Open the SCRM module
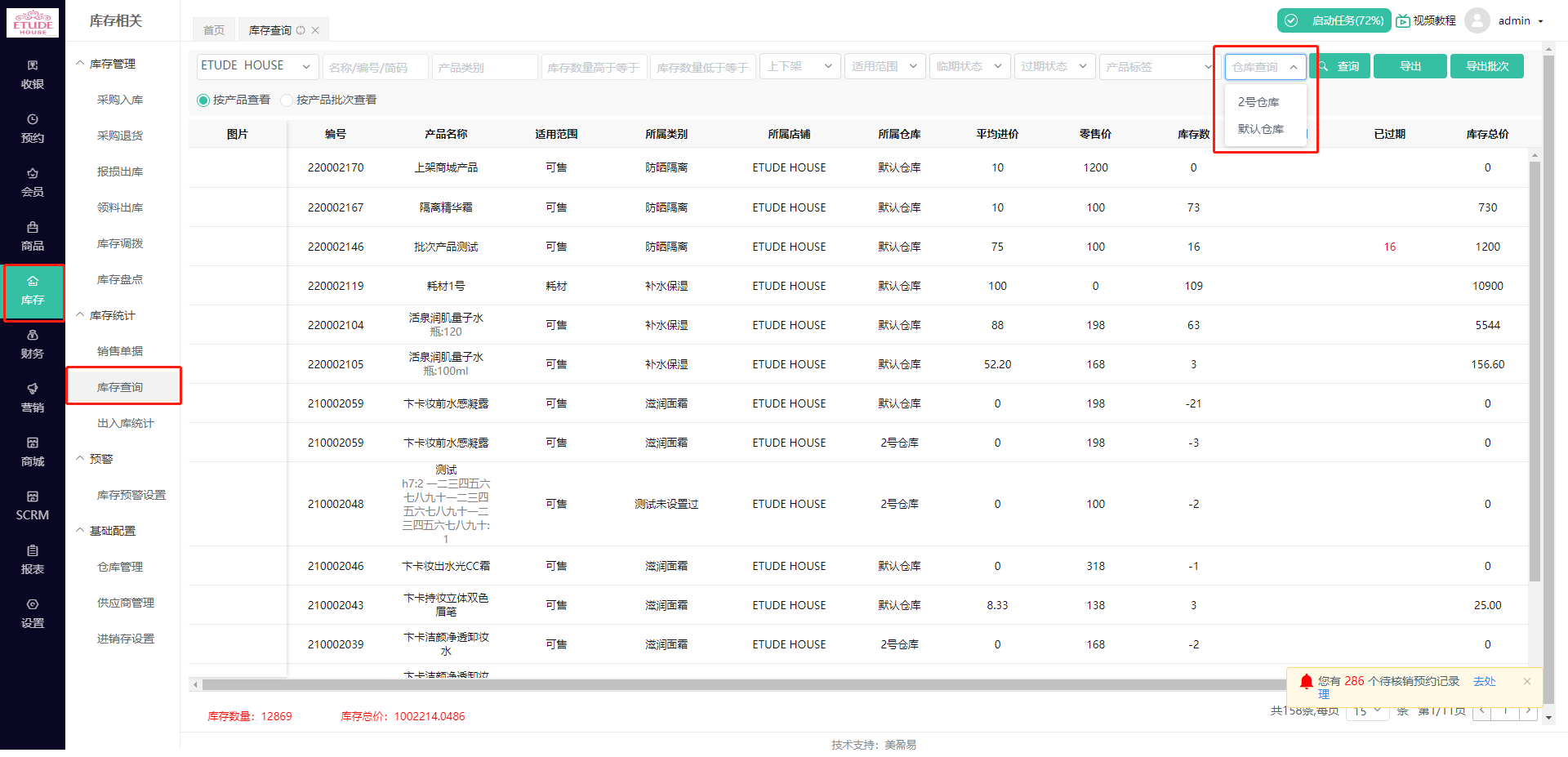The width and height of the screenshot is (1568, 757). [x=33, y=506]
